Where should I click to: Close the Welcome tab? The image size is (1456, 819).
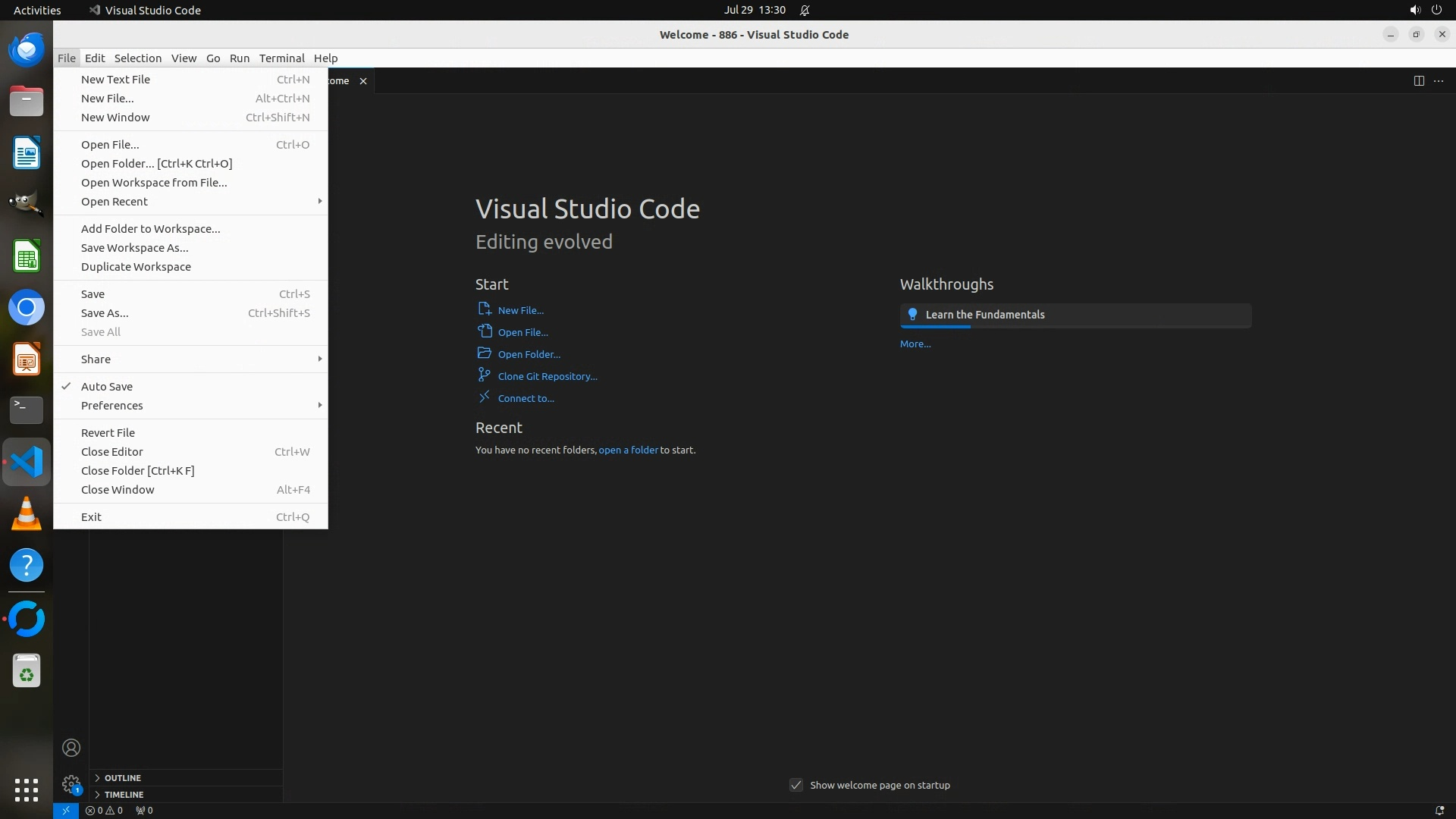(x=363, y=81)
